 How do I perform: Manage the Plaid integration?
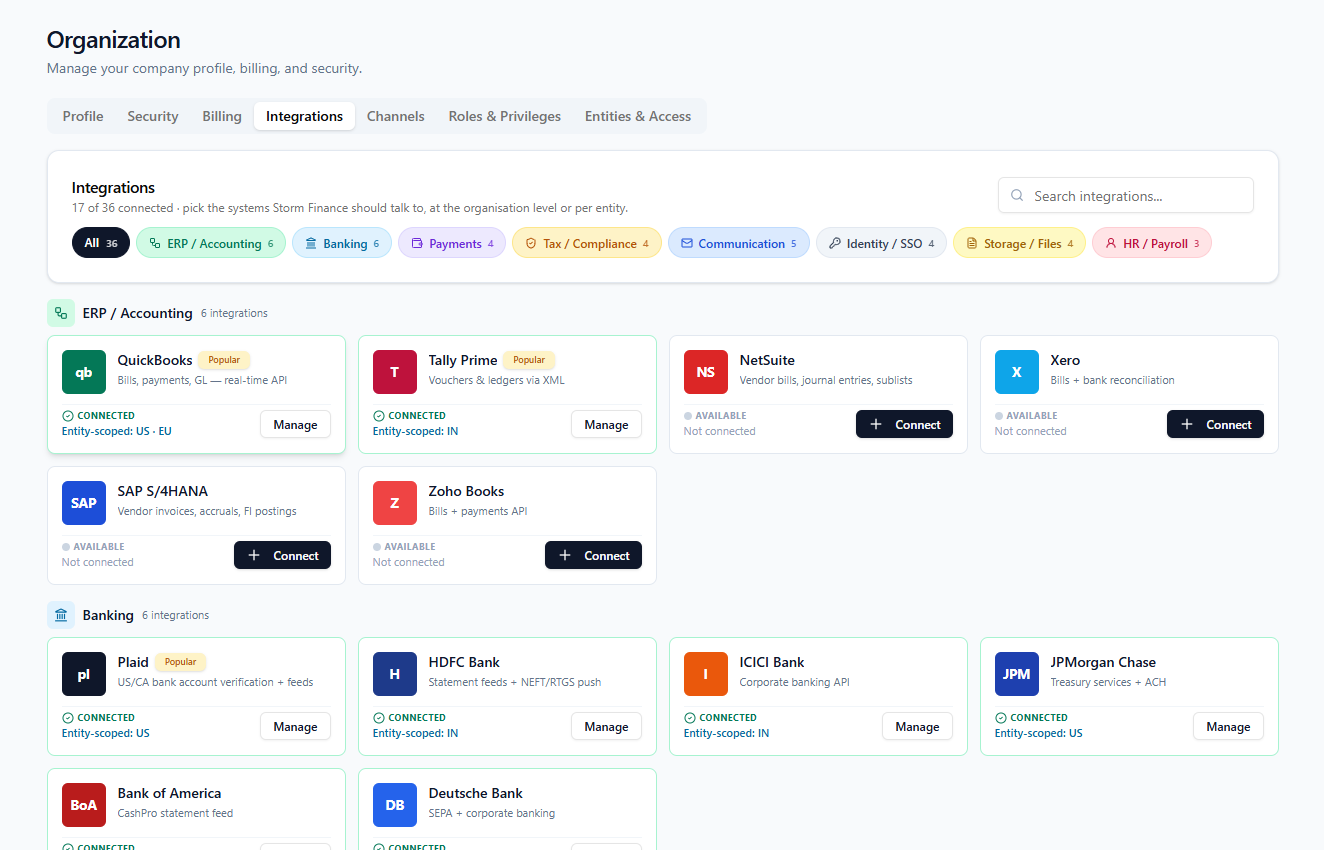click(x=295, y=726)
